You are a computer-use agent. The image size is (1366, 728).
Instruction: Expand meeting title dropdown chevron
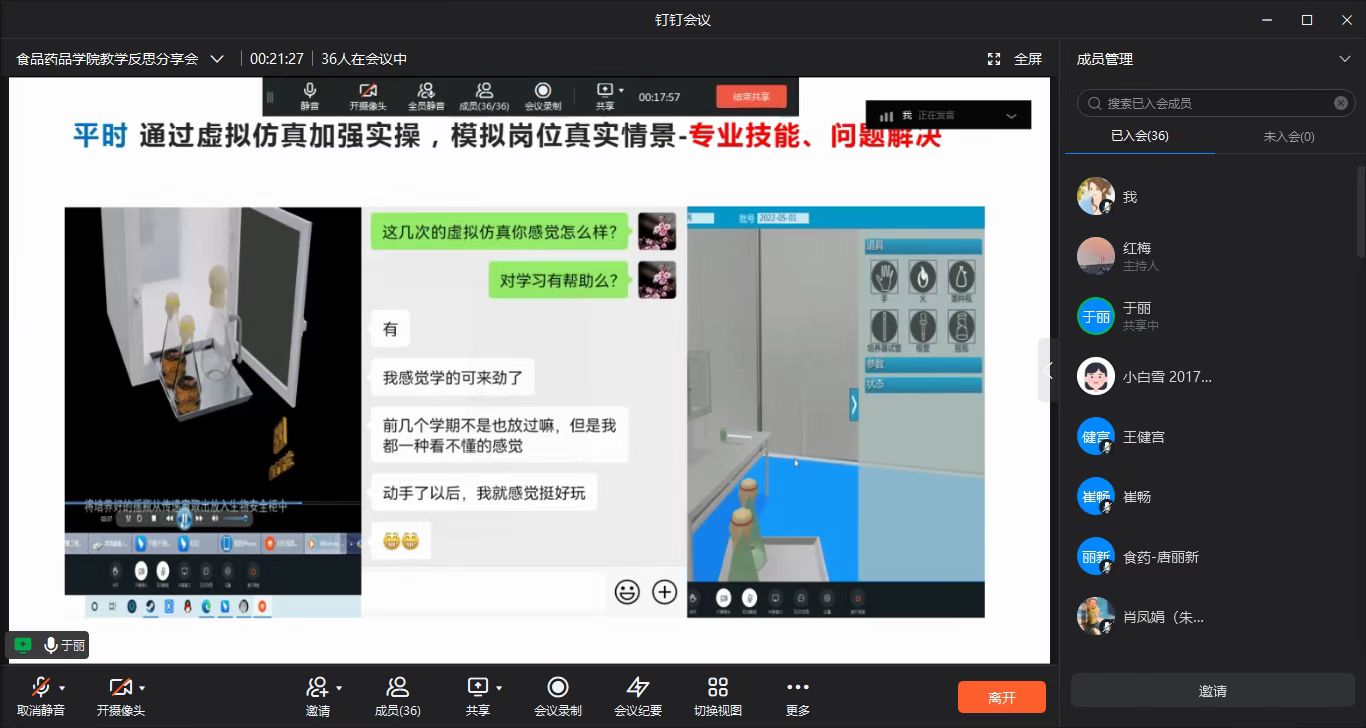[217, 59]
